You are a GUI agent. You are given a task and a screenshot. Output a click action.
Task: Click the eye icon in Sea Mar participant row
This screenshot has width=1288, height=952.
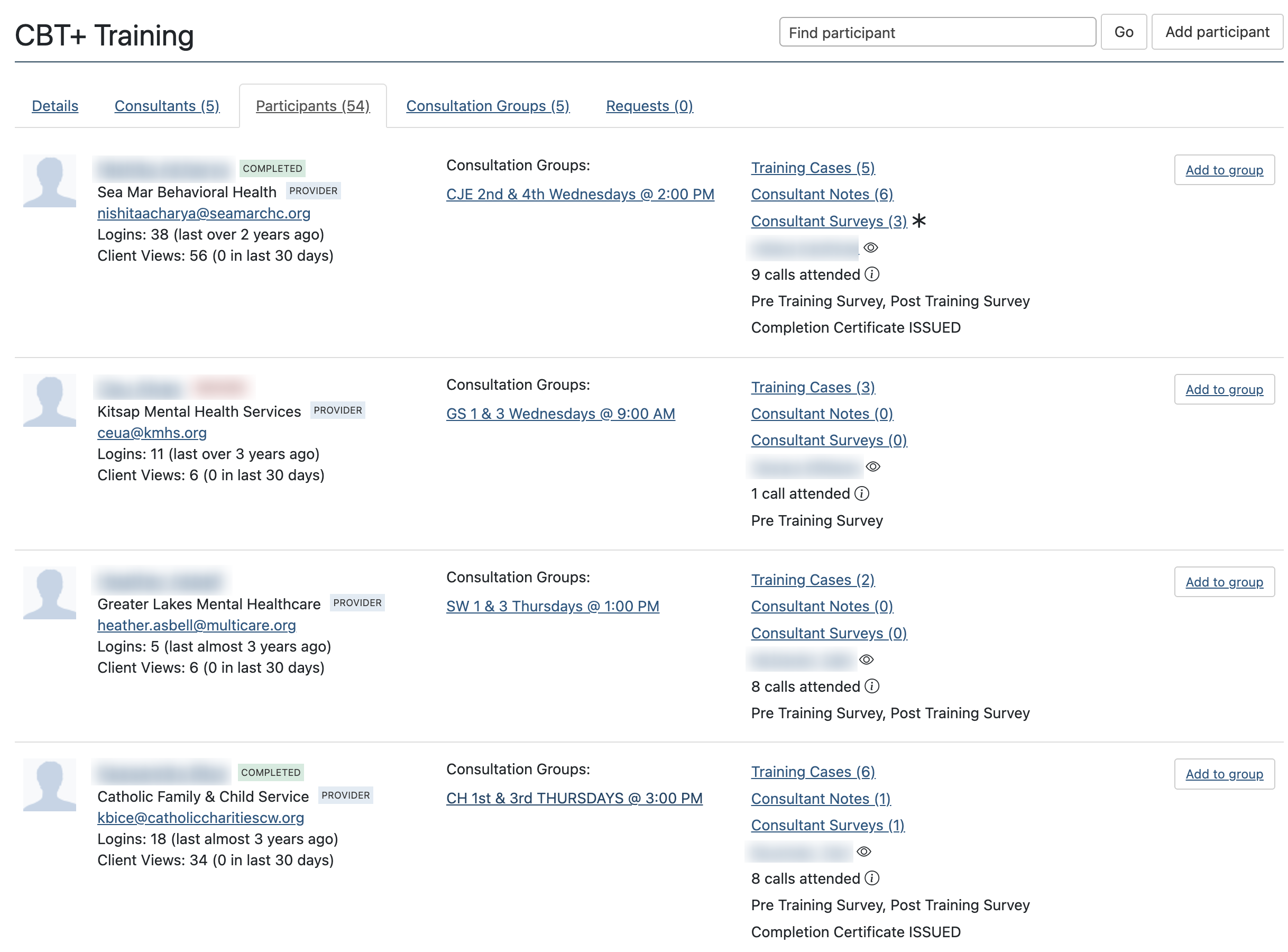pyautogui.click(x=870, y=248)
